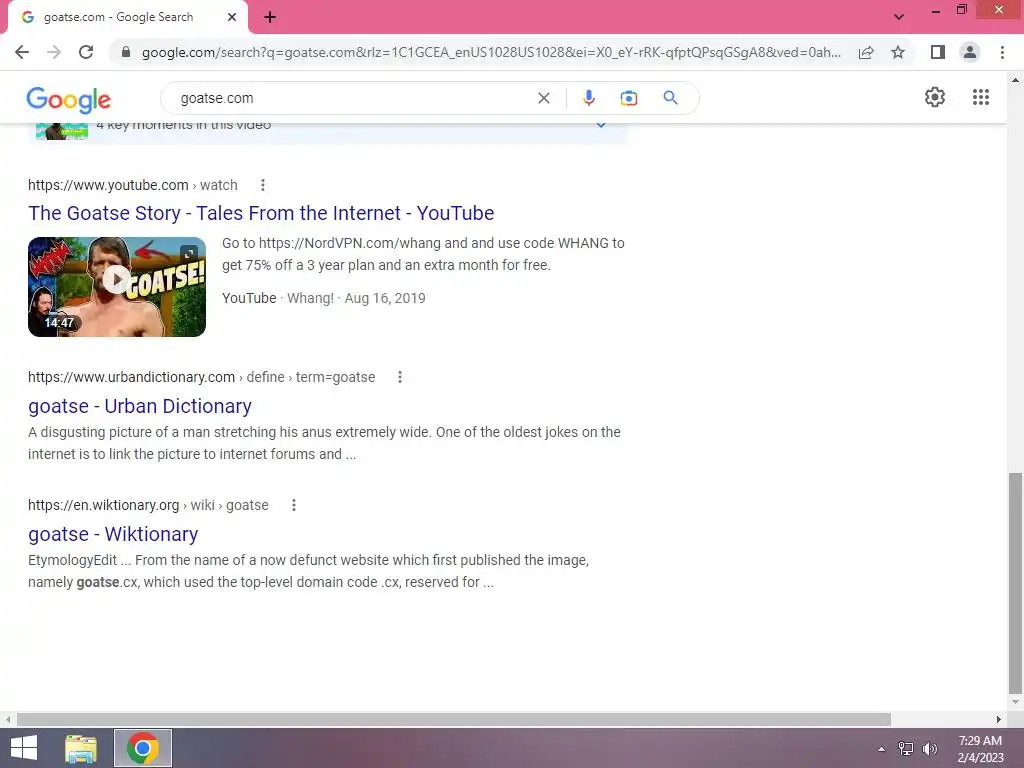Open the Google apps grid
Viewport: 1024px width, 768px height.
981,97
